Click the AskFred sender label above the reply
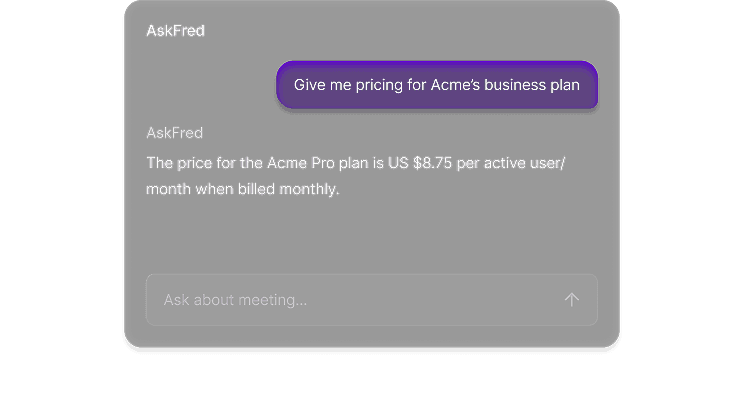 click(175, 133)
